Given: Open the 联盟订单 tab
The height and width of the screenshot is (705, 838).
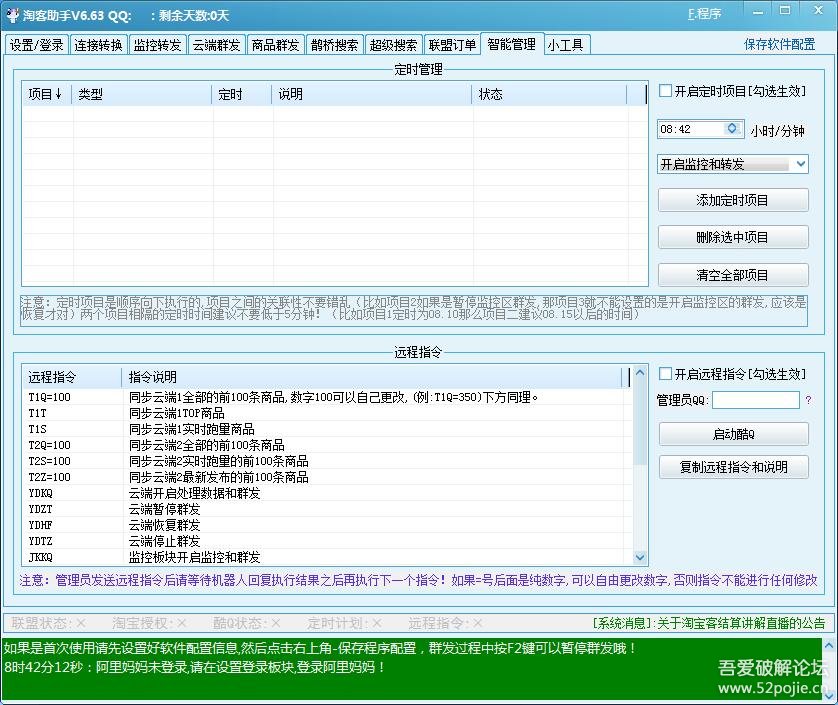Looking at the screenshot, I should pos(452,45).
